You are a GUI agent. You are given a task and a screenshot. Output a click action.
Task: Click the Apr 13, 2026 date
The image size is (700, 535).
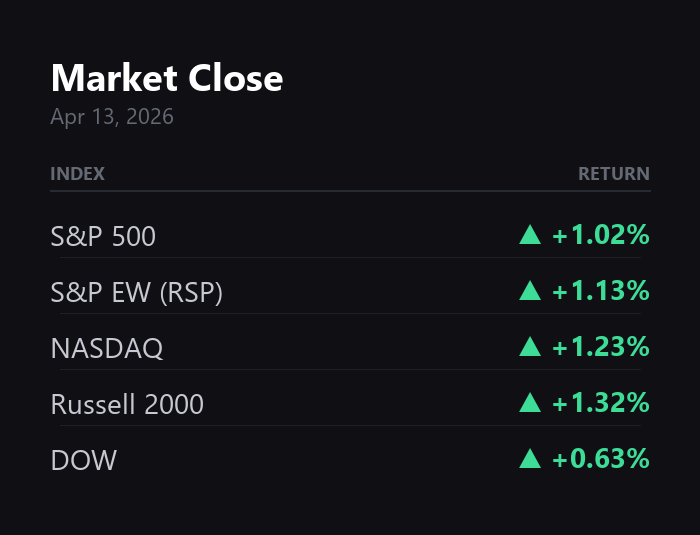[x=111, y=117]
